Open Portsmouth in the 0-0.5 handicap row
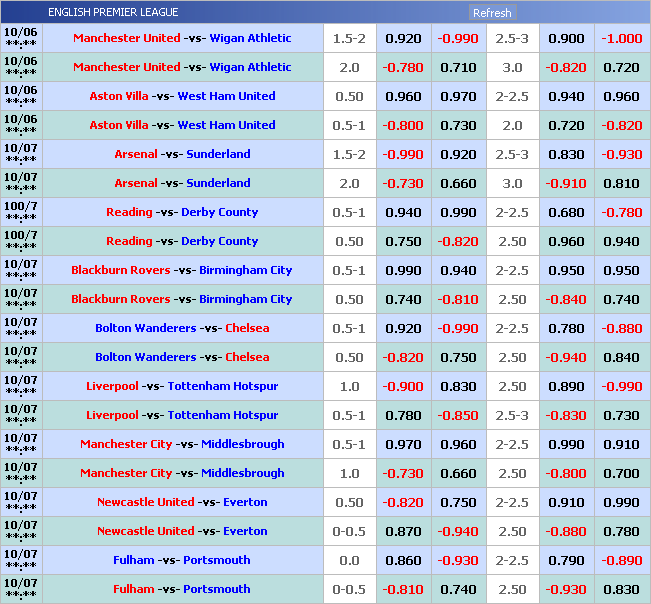The width and height of the screenshot is (651, 604). click(217, 589)
